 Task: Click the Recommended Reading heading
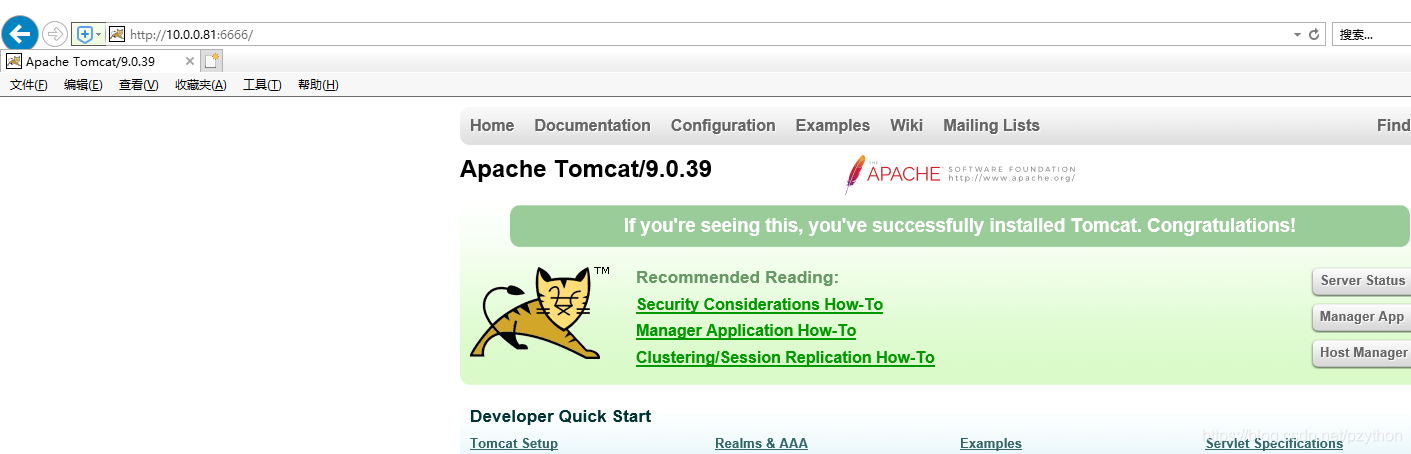pos(737,277)
